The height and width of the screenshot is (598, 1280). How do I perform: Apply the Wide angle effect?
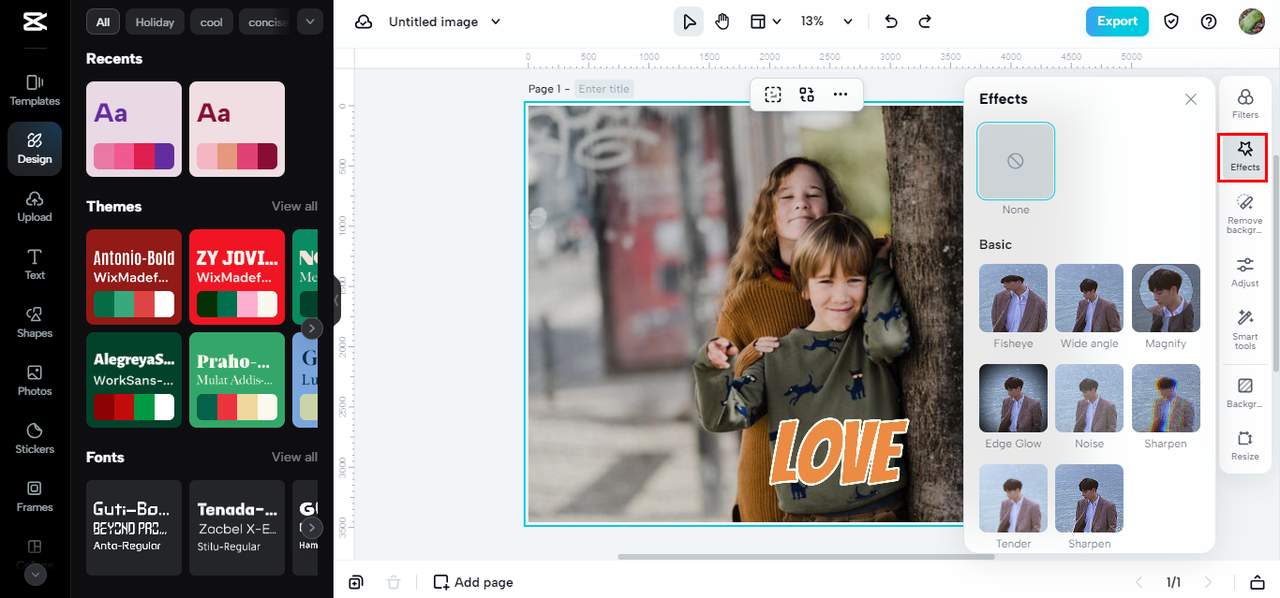click(x=1089, y=298)
